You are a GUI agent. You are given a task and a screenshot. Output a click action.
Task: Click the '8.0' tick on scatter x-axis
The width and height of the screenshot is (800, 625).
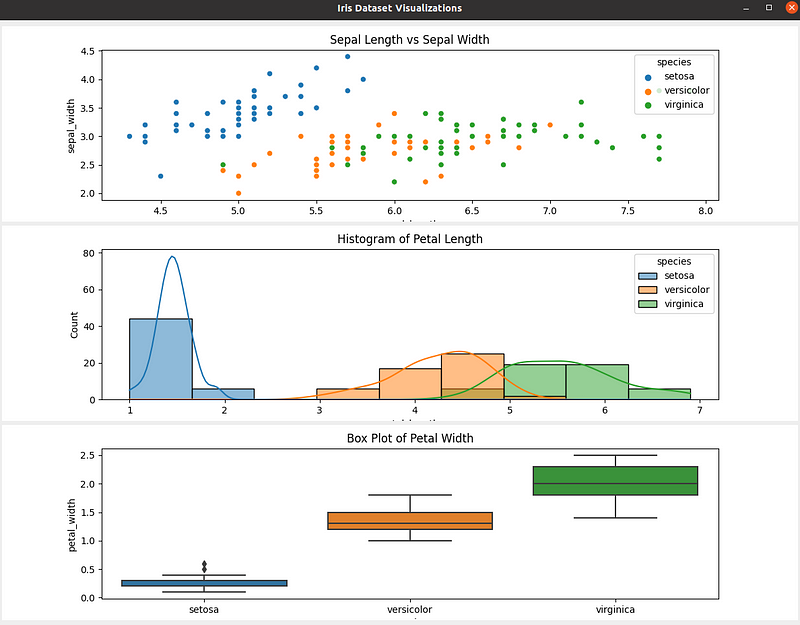click(706, 211)
